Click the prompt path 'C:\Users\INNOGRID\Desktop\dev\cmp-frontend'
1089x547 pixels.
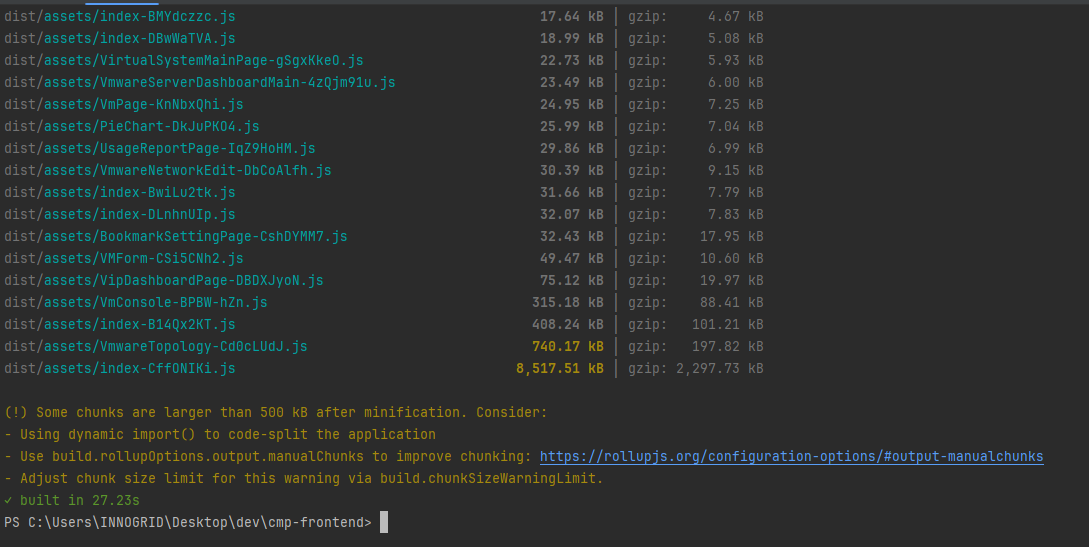196,522
